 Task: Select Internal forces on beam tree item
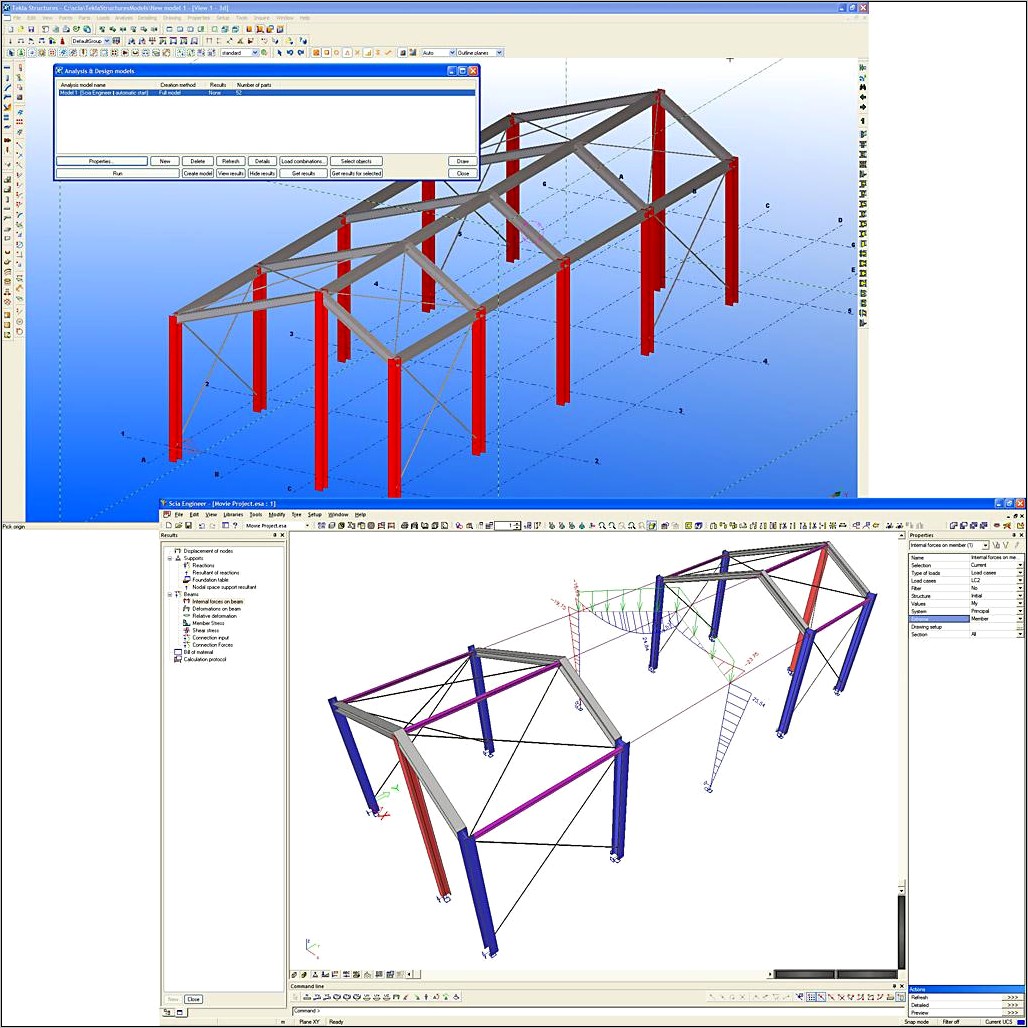pos(218,601)
